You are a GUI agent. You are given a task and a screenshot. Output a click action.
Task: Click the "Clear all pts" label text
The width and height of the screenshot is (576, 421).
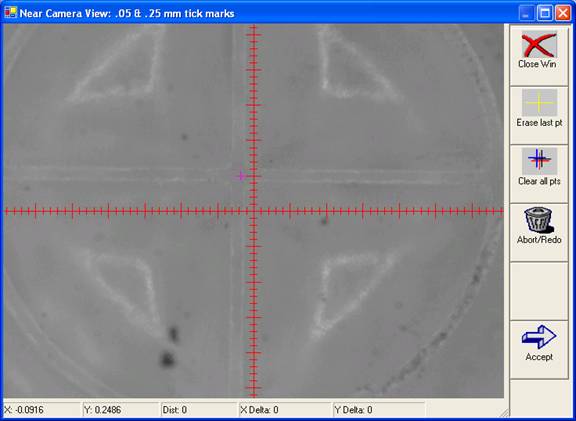(539, 181)
